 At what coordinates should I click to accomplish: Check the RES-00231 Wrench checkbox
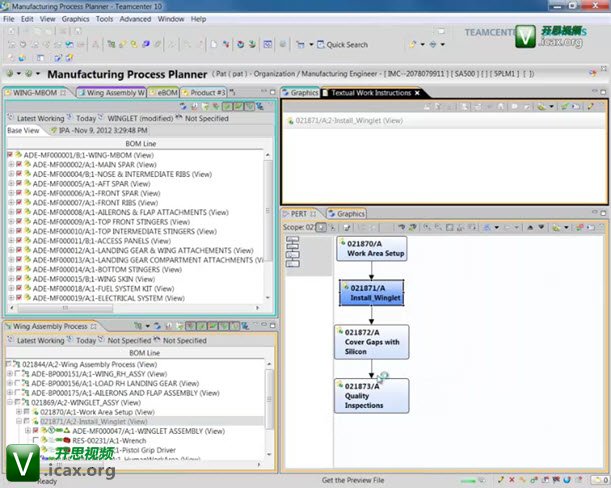37,440
